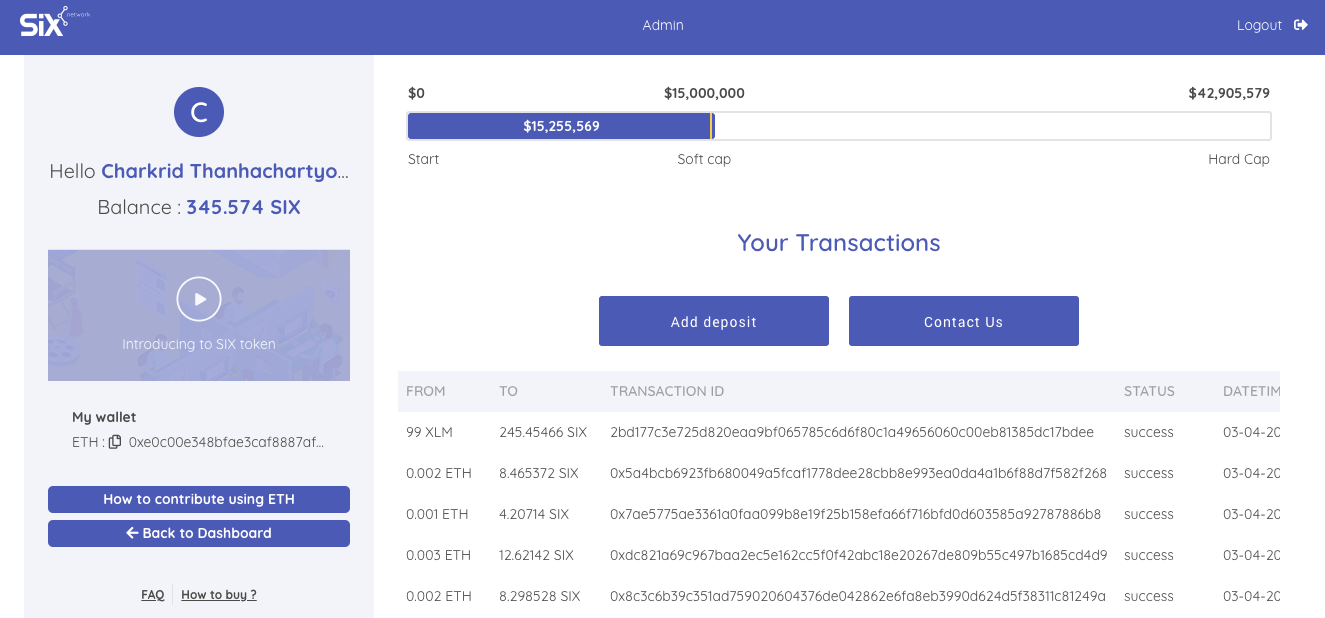Screen dimensions: 1325x618
Task: Select the 12.62142 SIX cell
Action: click(537, 555)
